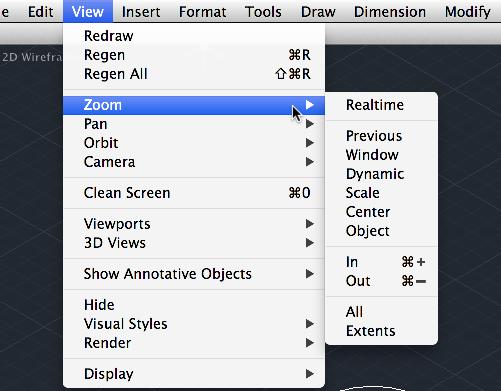Screen dimensions: 501x391
Task: Select Zoom Out command
Action: [381, 281]
